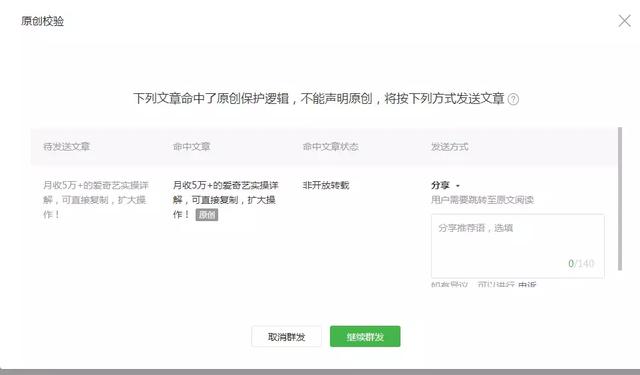The width and height of the screenshot is (640, 375).
Task: Click green 继续群发 button
Action: click(365, 337)
